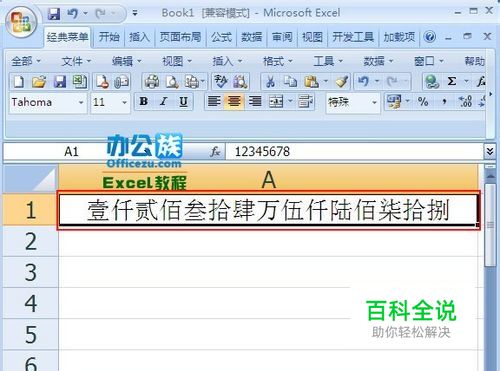Activate the Format Painter brush
The image size is (500, 371).
342,82
